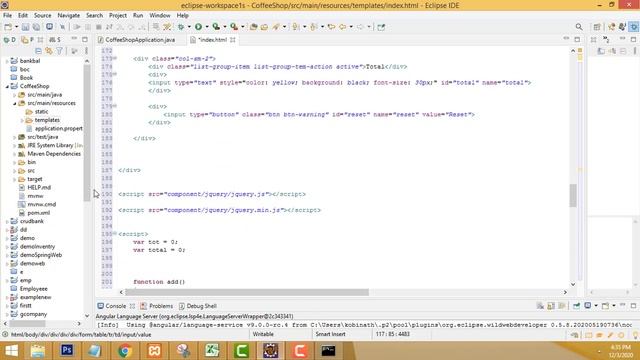Click the Save All toolbar icon

[36, 27]
